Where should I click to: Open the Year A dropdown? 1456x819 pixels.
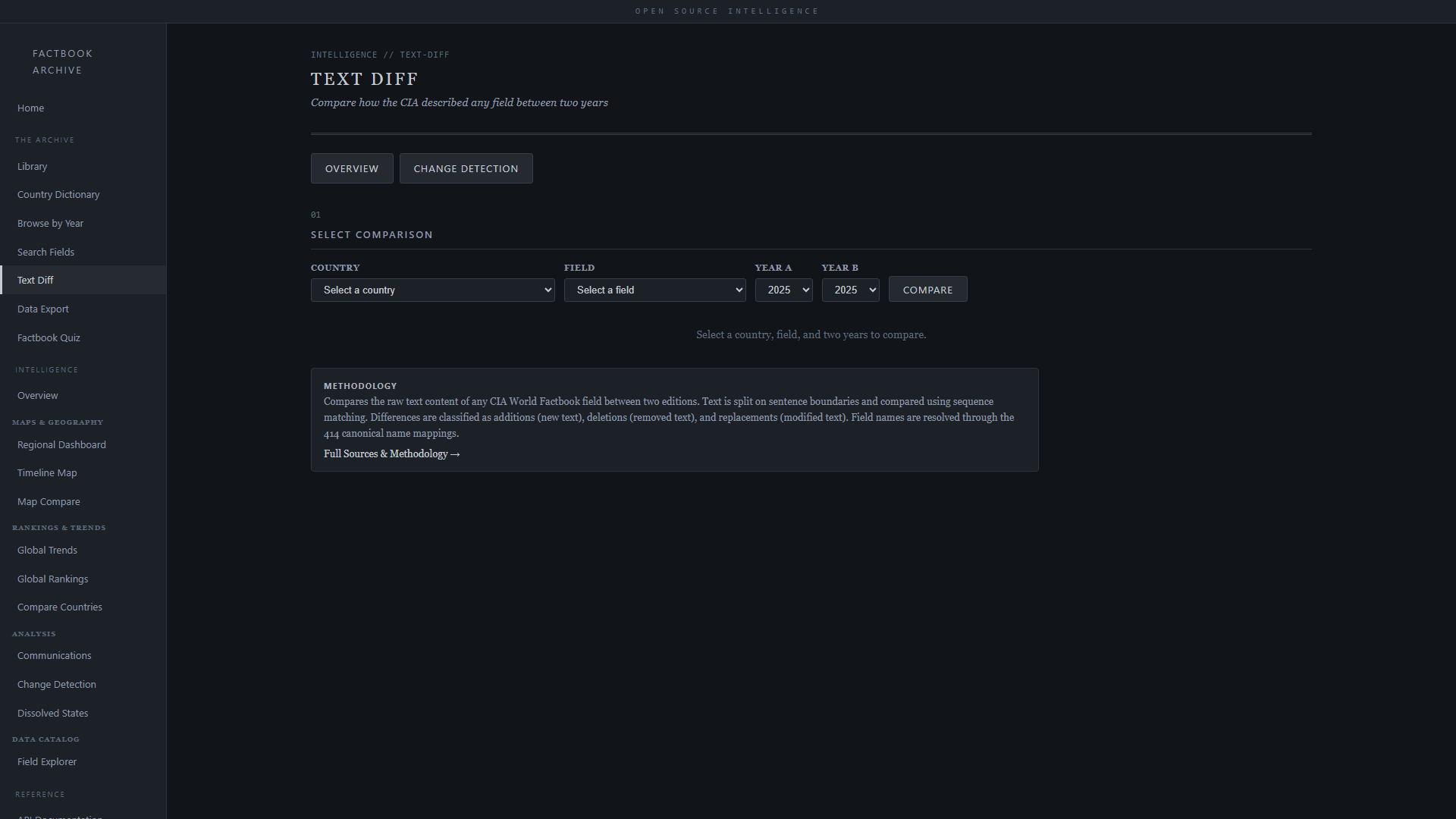click(x=783, y=290)
